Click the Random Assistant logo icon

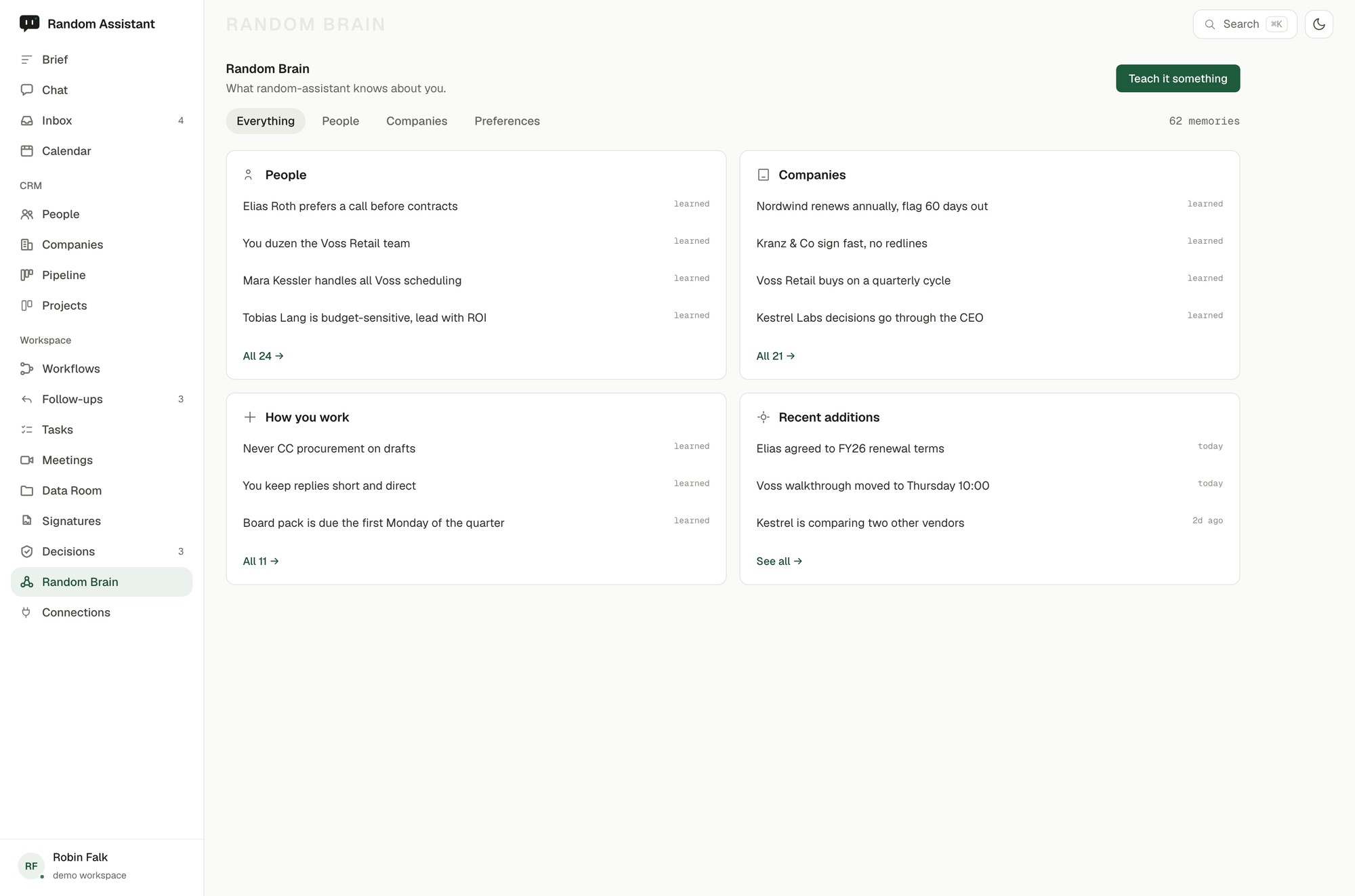tap(29, 24)
